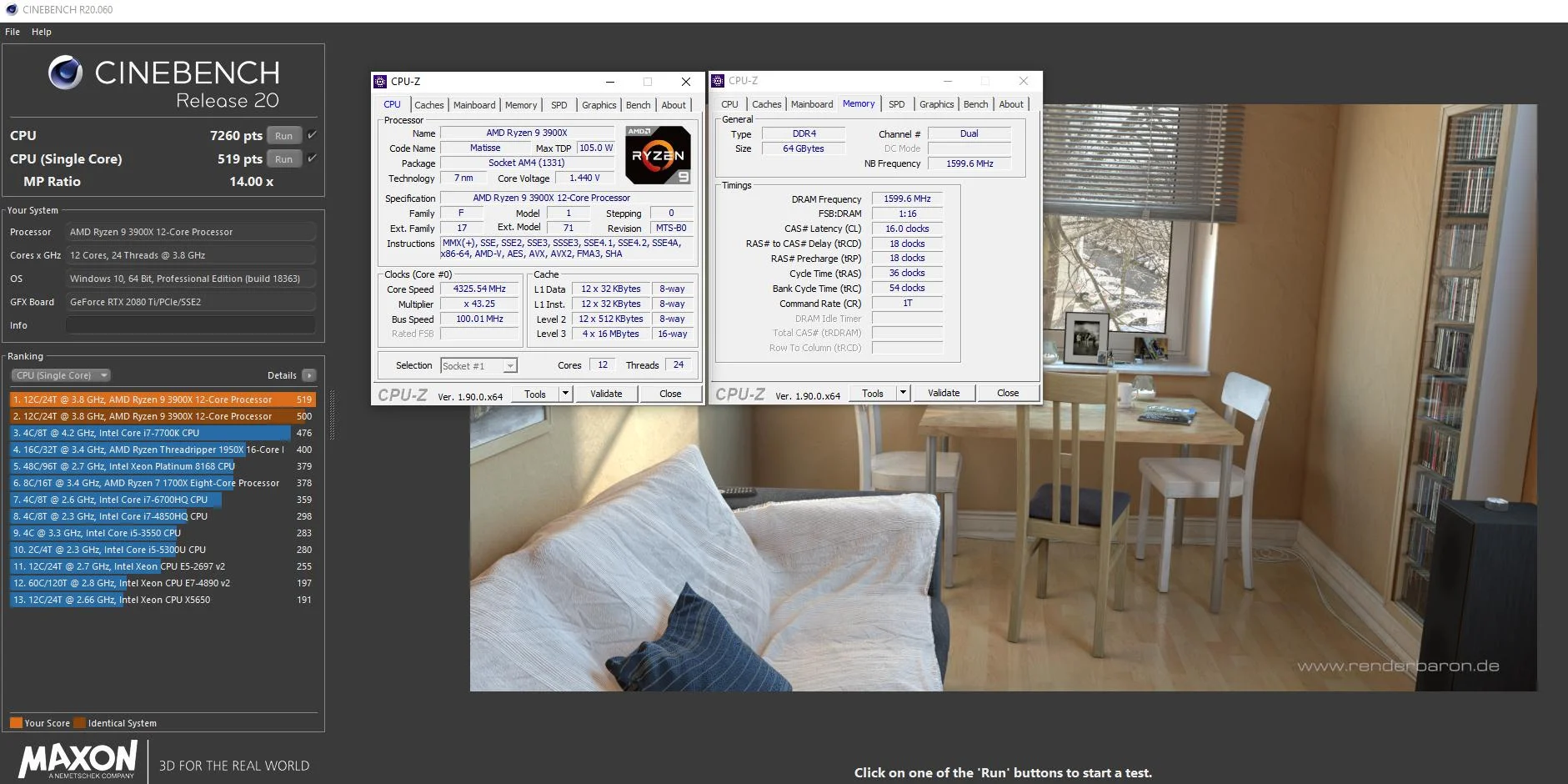Click Validate in the right CPU-Z window
1568x784 pixels.
click(944, 393)
